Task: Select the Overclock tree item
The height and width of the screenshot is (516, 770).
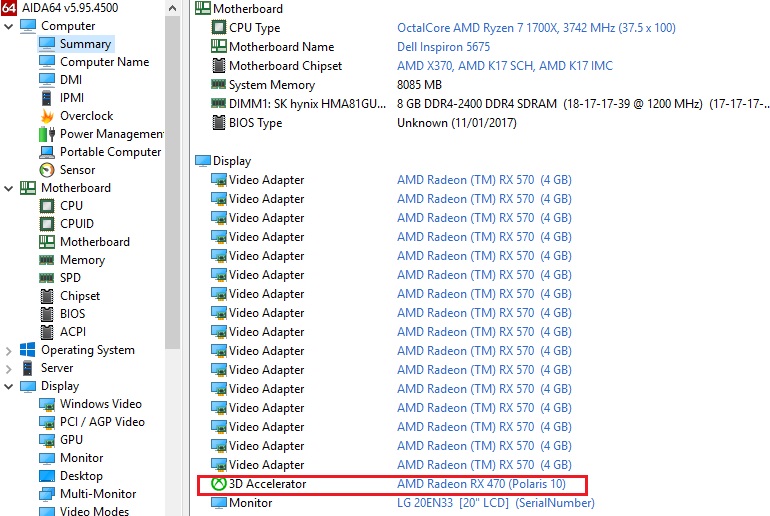Action: tap(86, 116)
